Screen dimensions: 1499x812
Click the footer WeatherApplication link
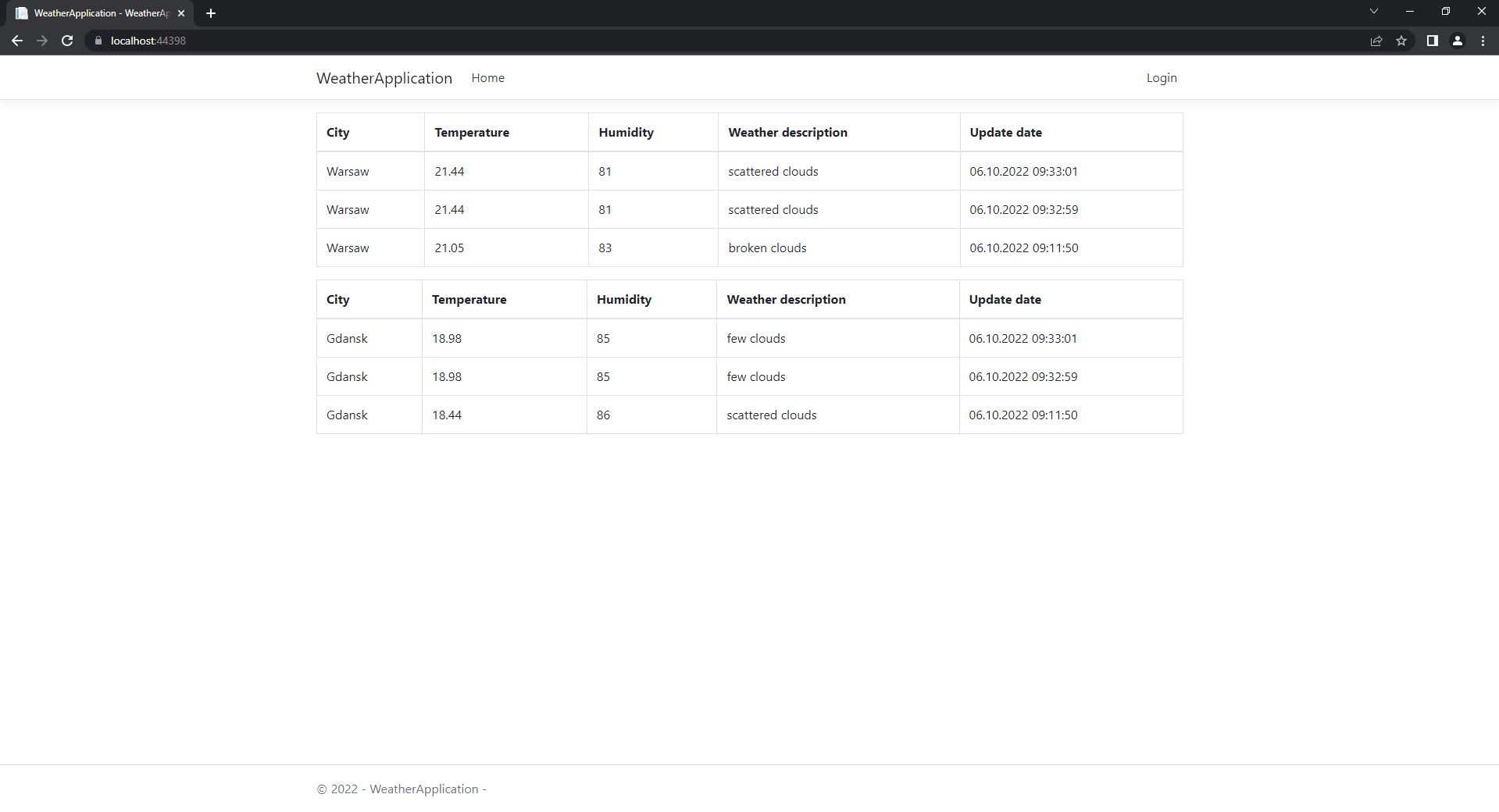coord(424,789)
